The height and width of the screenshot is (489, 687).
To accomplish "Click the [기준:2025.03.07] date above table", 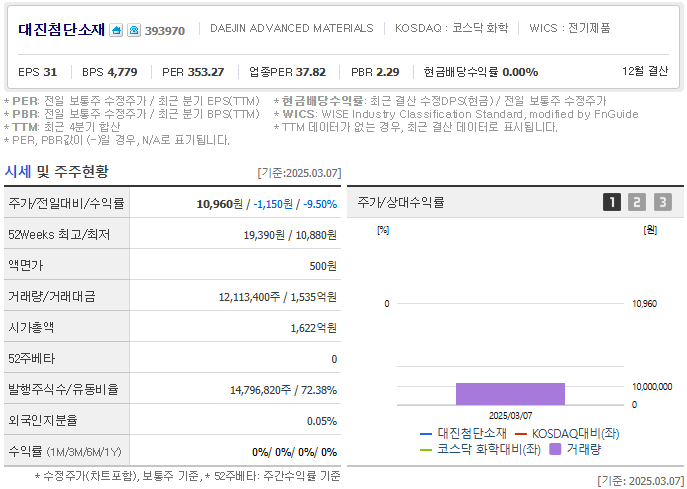I will pos(299,173).
